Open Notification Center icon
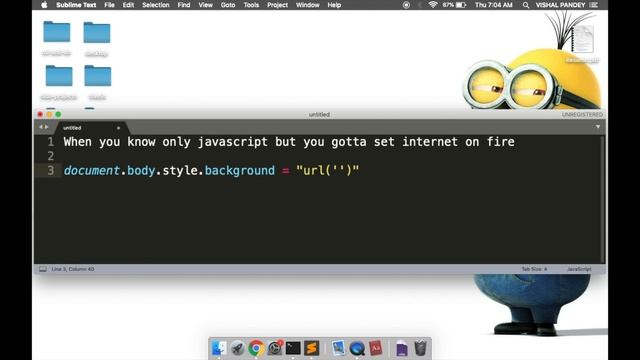This screenshot has width=640, height=360. point(594,5)
